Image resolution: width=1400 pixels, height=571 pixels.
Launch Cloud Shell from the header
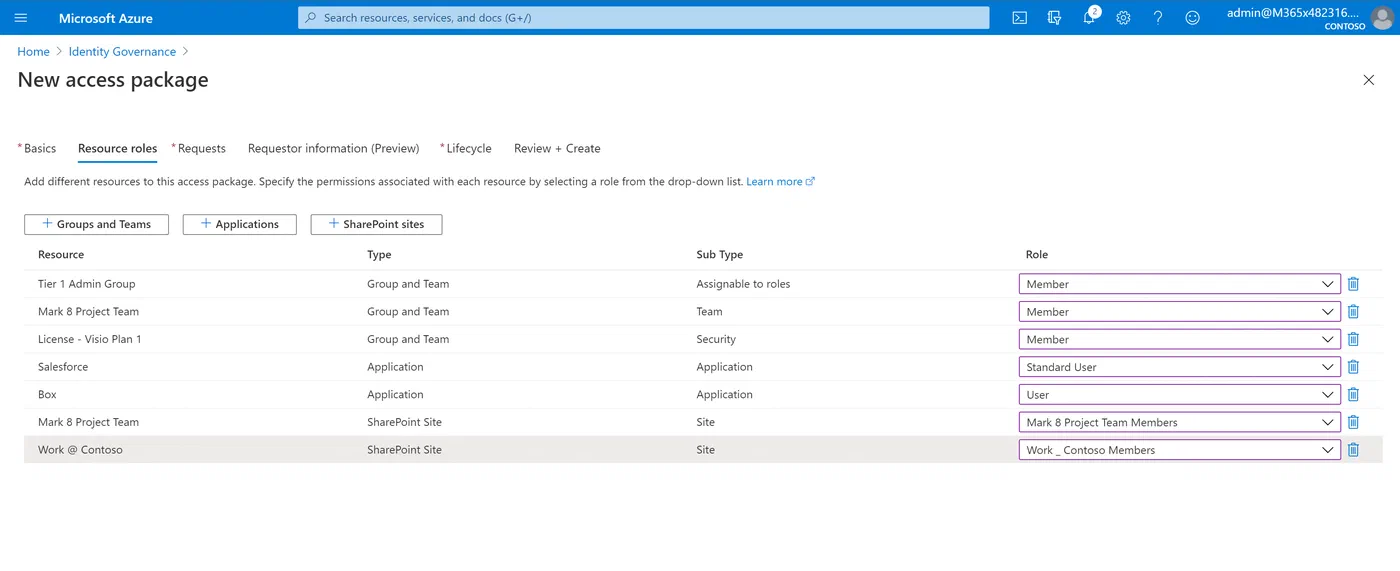1019,18
